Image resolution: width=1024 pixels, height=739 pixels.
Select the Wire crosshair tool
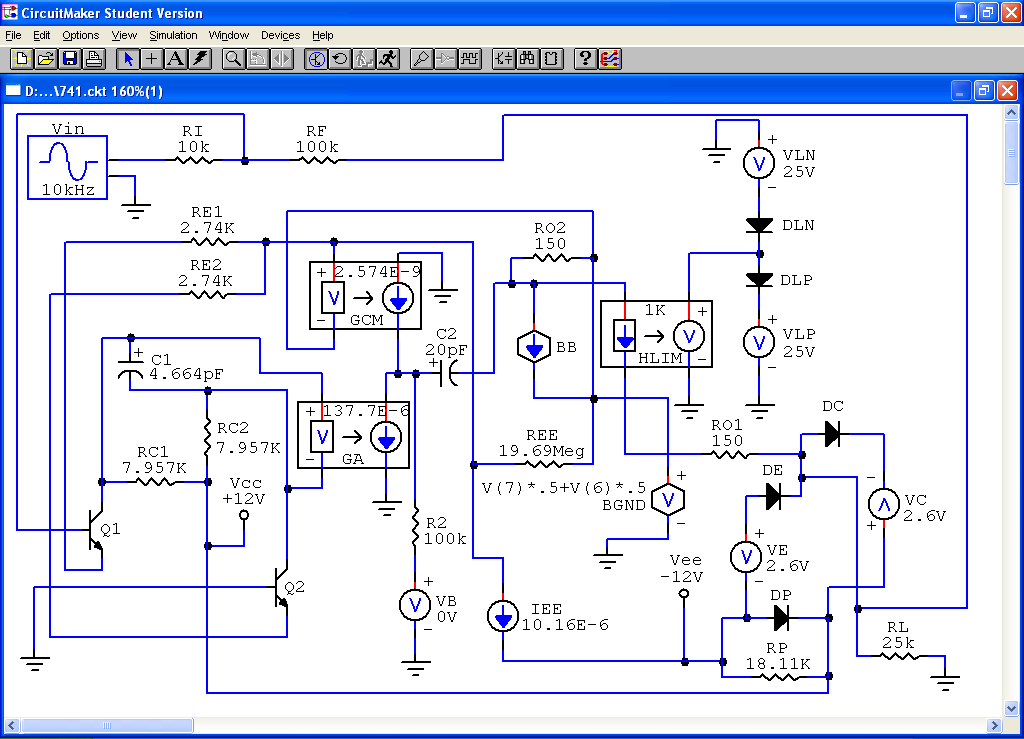(152, 59)
